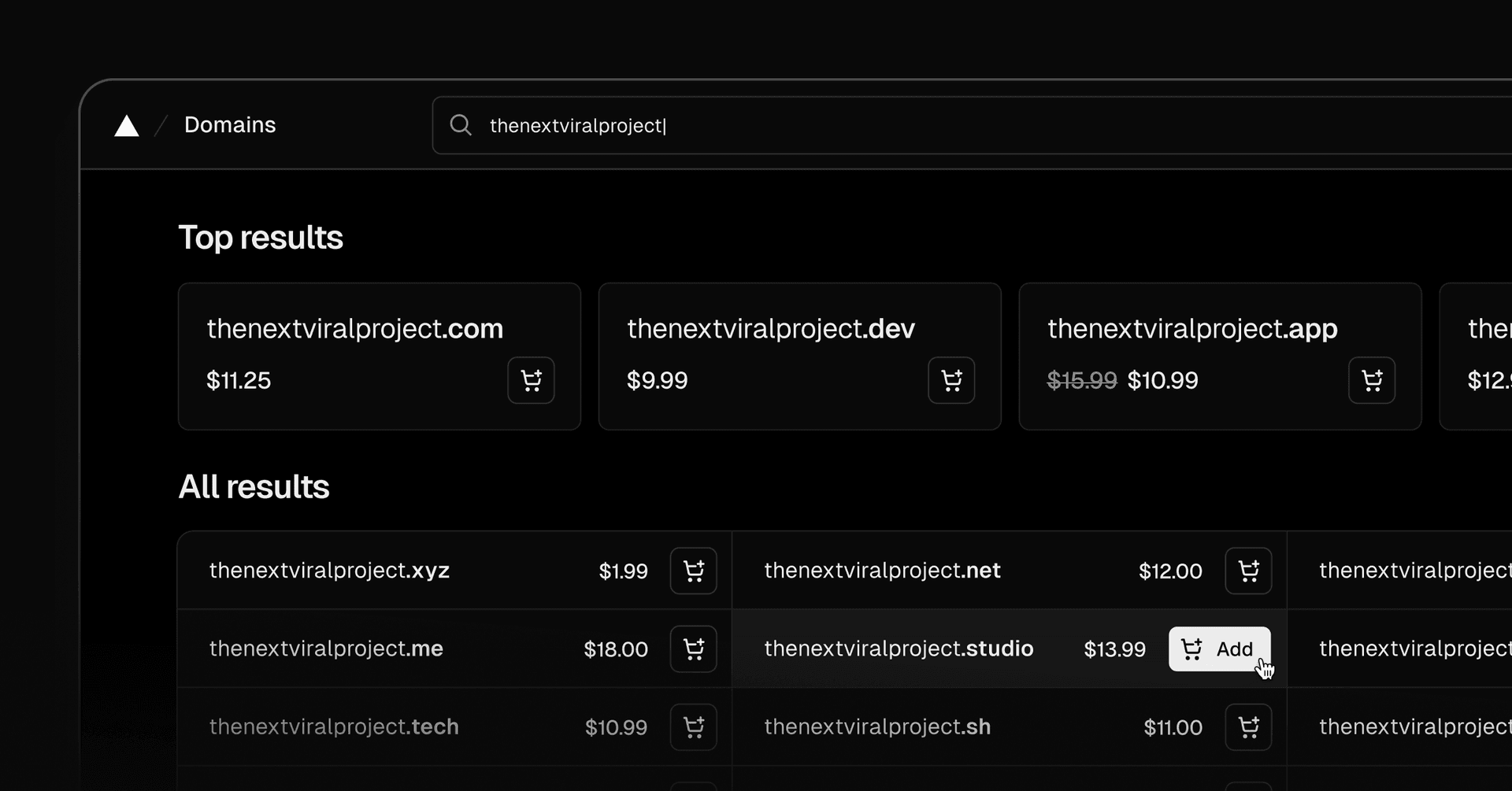The image size is (1512, 791).
Task: Add thenextviralproject.app to cart
Action: pyautogui.click(x=1371, y=381)
